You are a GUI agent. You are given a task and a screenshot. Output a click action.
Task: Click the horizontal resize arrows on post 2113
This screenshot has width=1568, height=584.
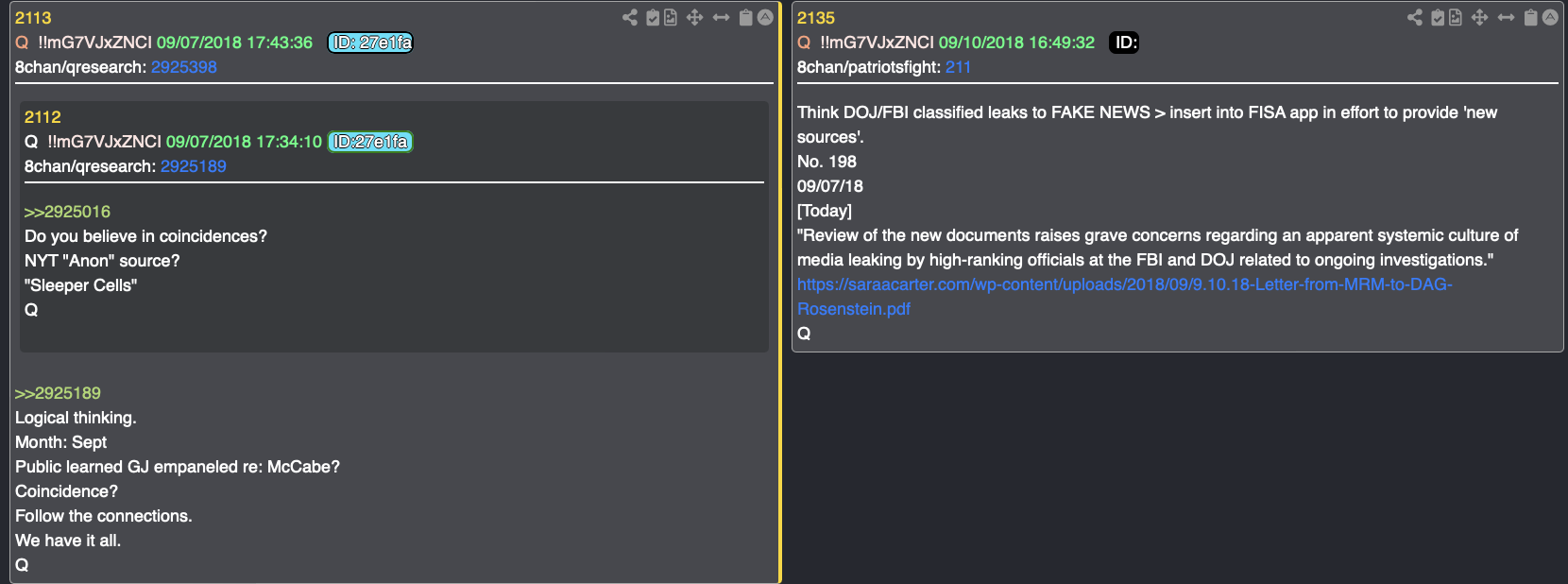[x=721, y=17]
